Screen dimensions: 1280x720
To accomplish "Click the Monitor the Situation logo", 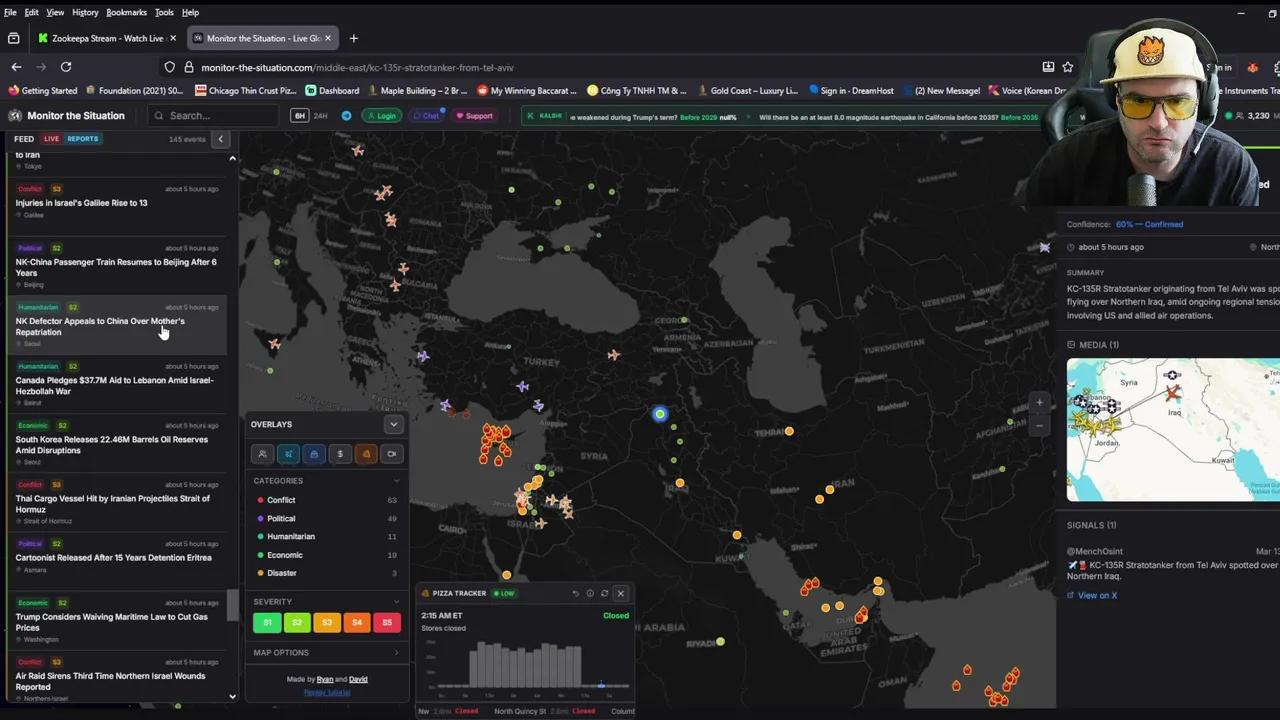I will 67,116.
